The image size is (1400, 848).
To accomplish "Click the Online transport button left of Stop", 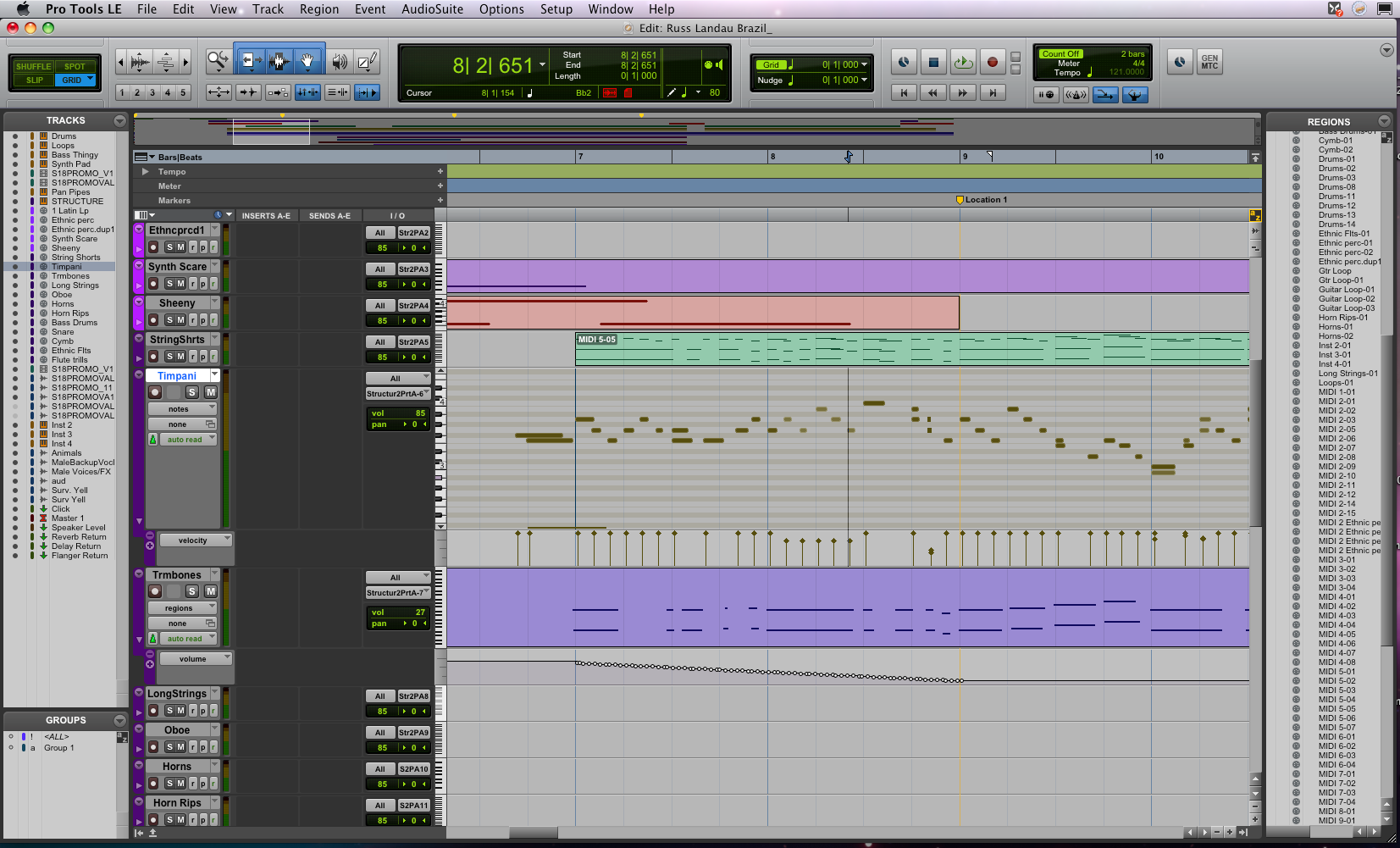I will point(904,62).
